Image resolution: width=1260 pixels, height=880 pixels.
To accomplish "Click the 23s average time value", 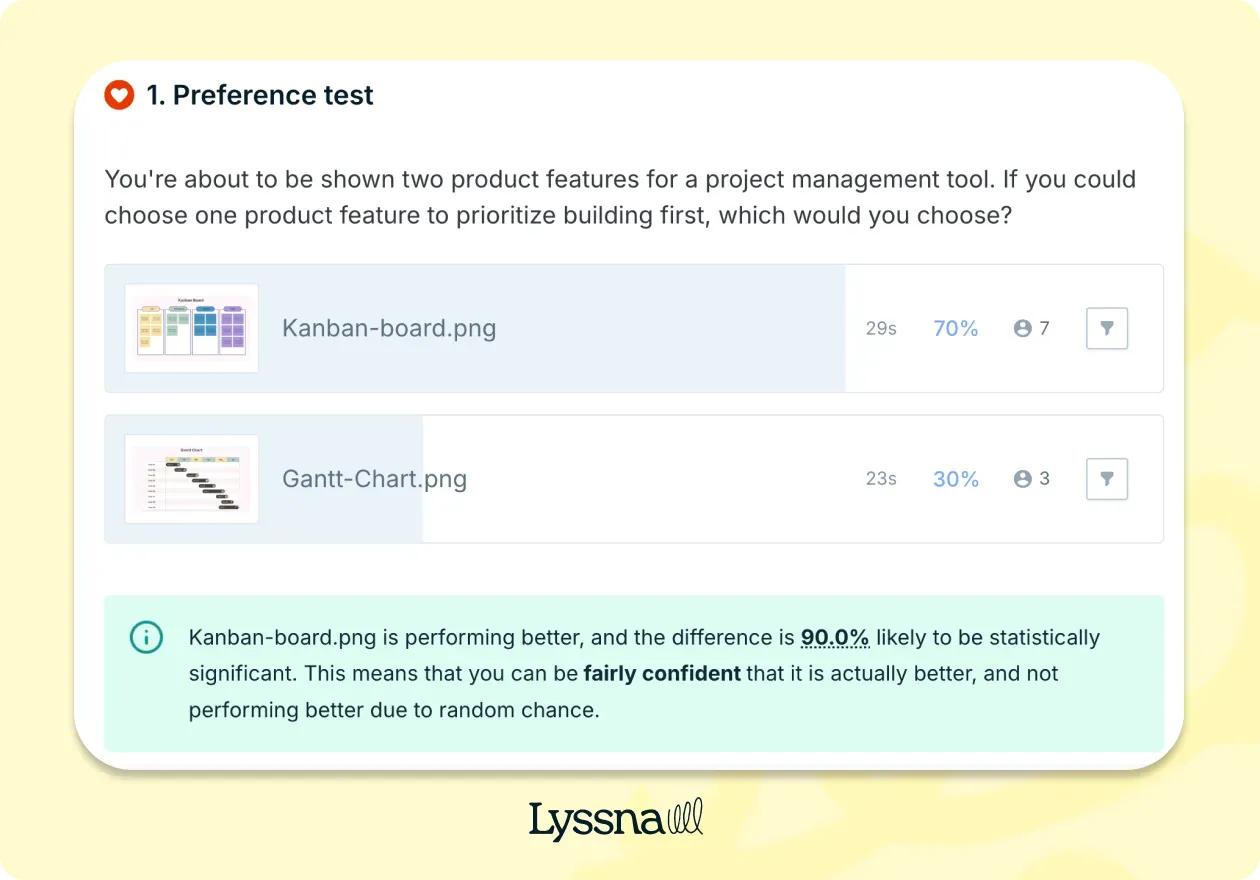I will [x=881, y=479].
